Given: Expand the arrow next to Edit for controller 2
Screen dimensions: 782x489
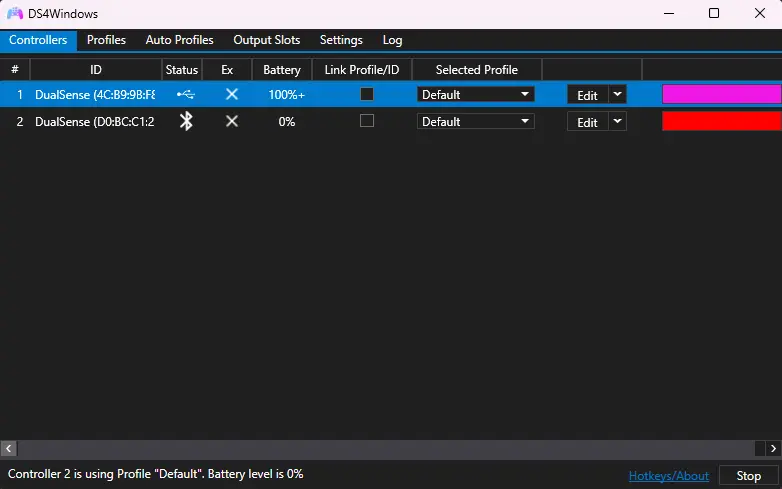Looking at the screenshot, I should [617, 121].
